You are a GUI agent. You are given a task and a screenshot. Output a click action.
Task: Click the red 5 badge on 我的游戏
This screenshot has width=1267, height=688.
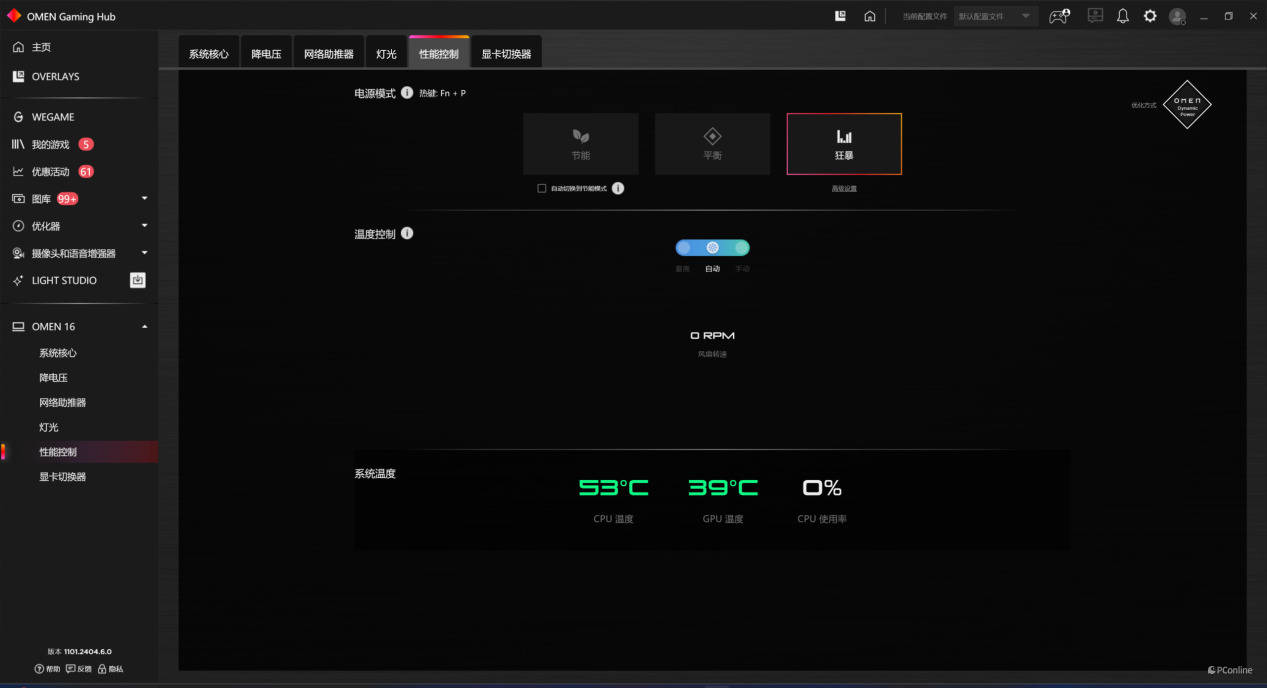[x=86, y=144]
